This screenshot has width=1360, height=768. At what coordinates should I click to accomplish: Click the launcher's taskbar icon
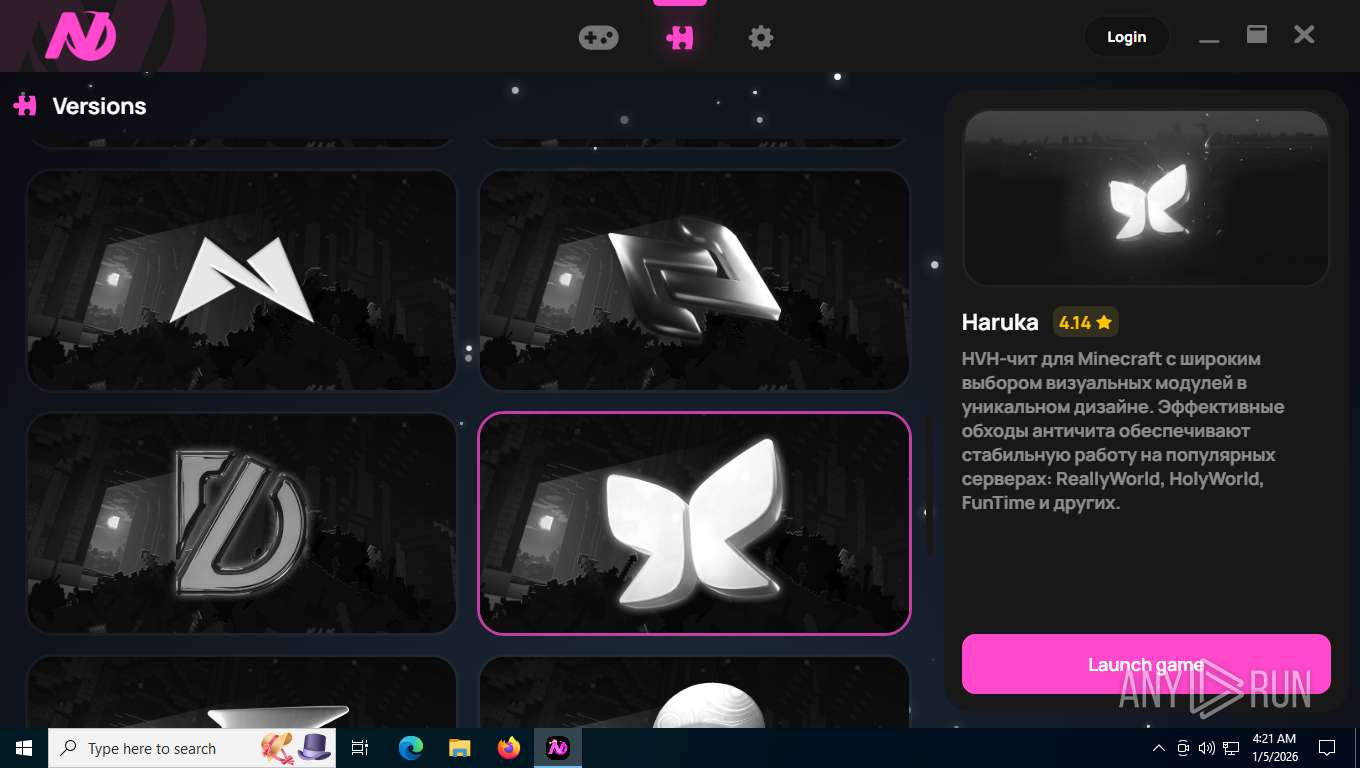click(x=558, y=748)
